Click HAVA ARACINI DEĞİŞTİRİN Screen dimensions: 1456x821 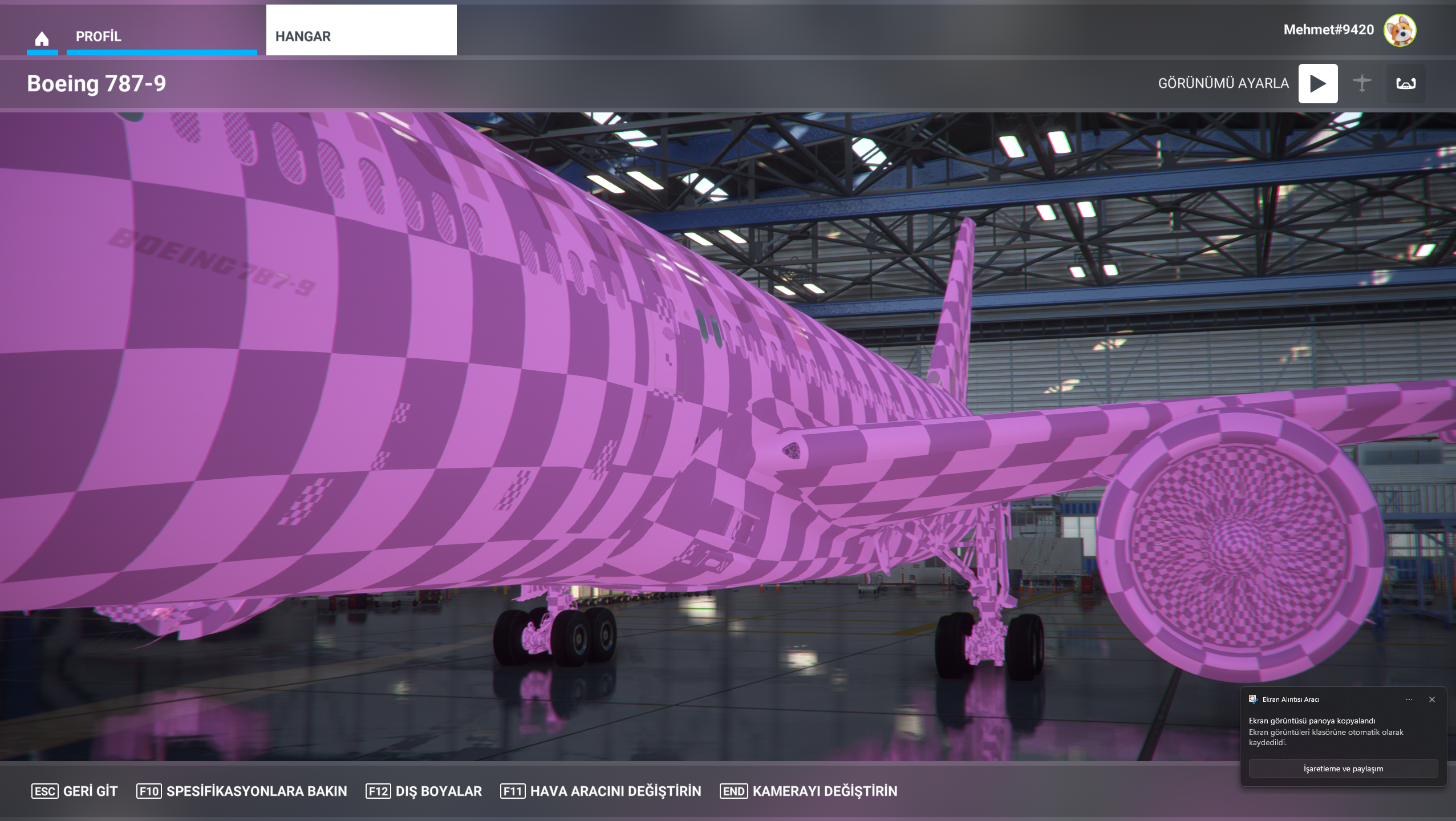tap(601, 791)
